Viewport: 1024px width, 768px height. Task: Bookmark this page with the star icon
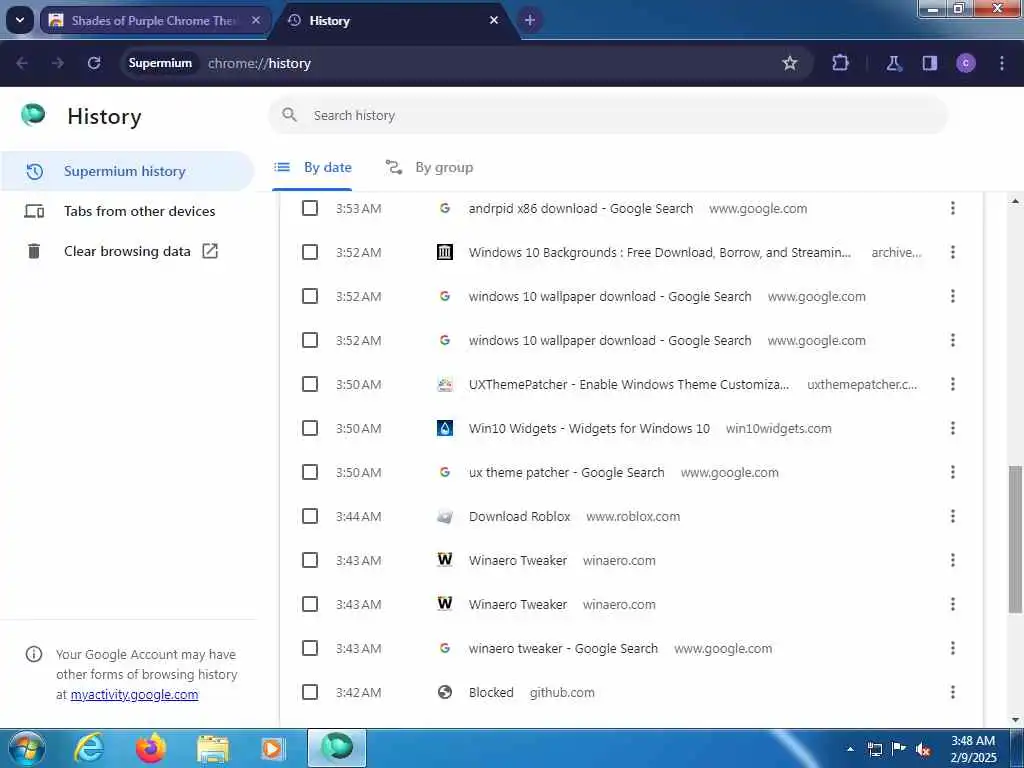[x=790, y=63]
